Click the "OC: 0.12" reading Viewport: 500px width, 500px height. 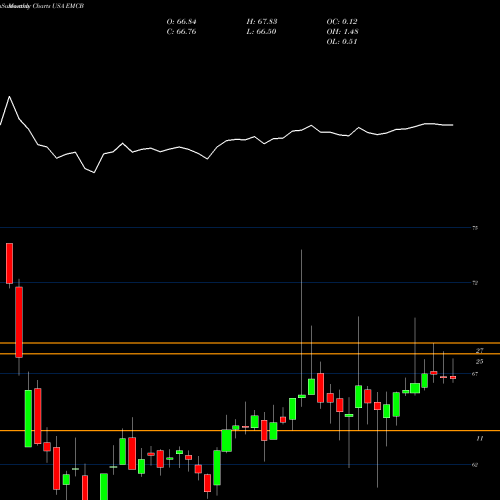[342, 22]
